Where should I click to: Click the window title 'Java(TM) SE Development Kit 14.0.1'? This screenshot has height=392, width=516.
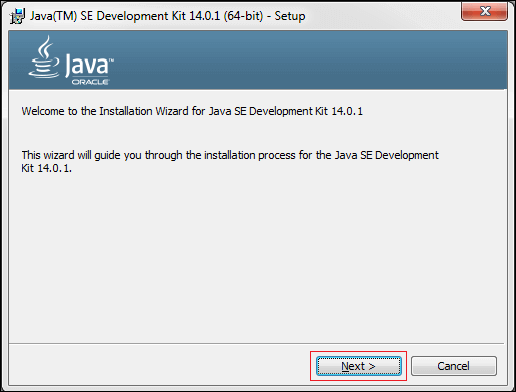point(167,16)
